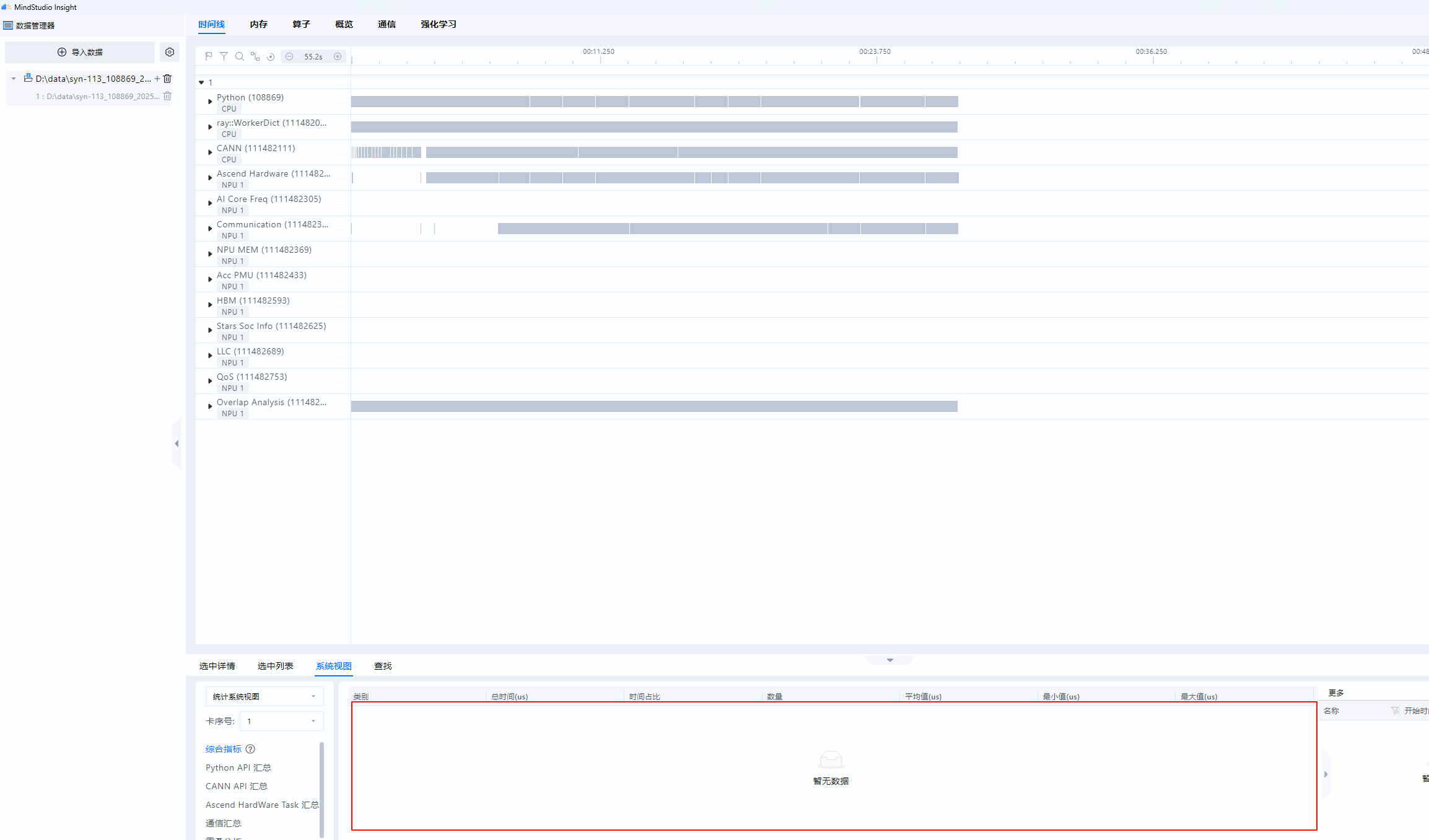
Task: Expand the 更多 side panel arrow
Action: (1326, 774)
